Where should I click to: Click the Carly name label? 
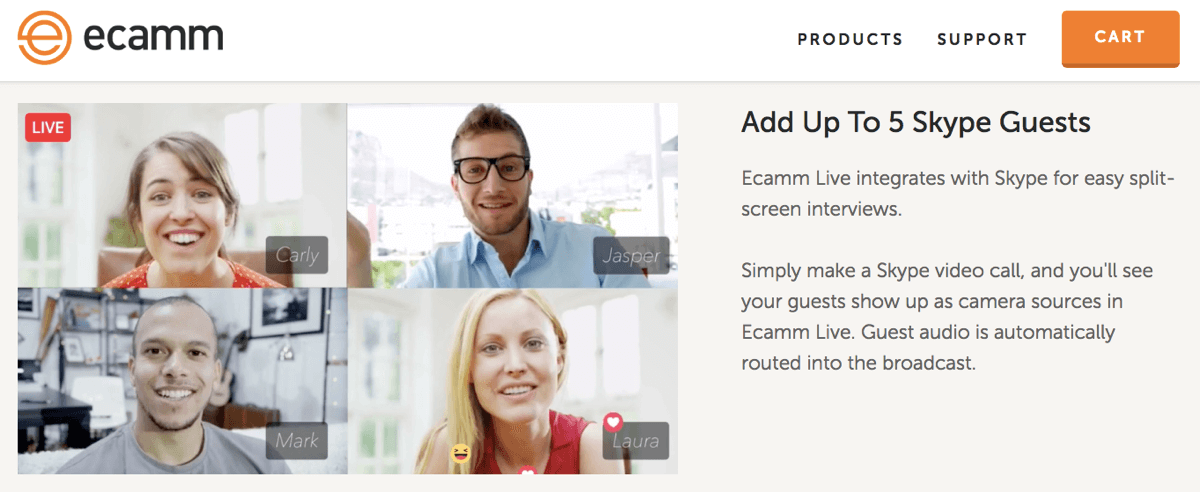pos(297,256)
